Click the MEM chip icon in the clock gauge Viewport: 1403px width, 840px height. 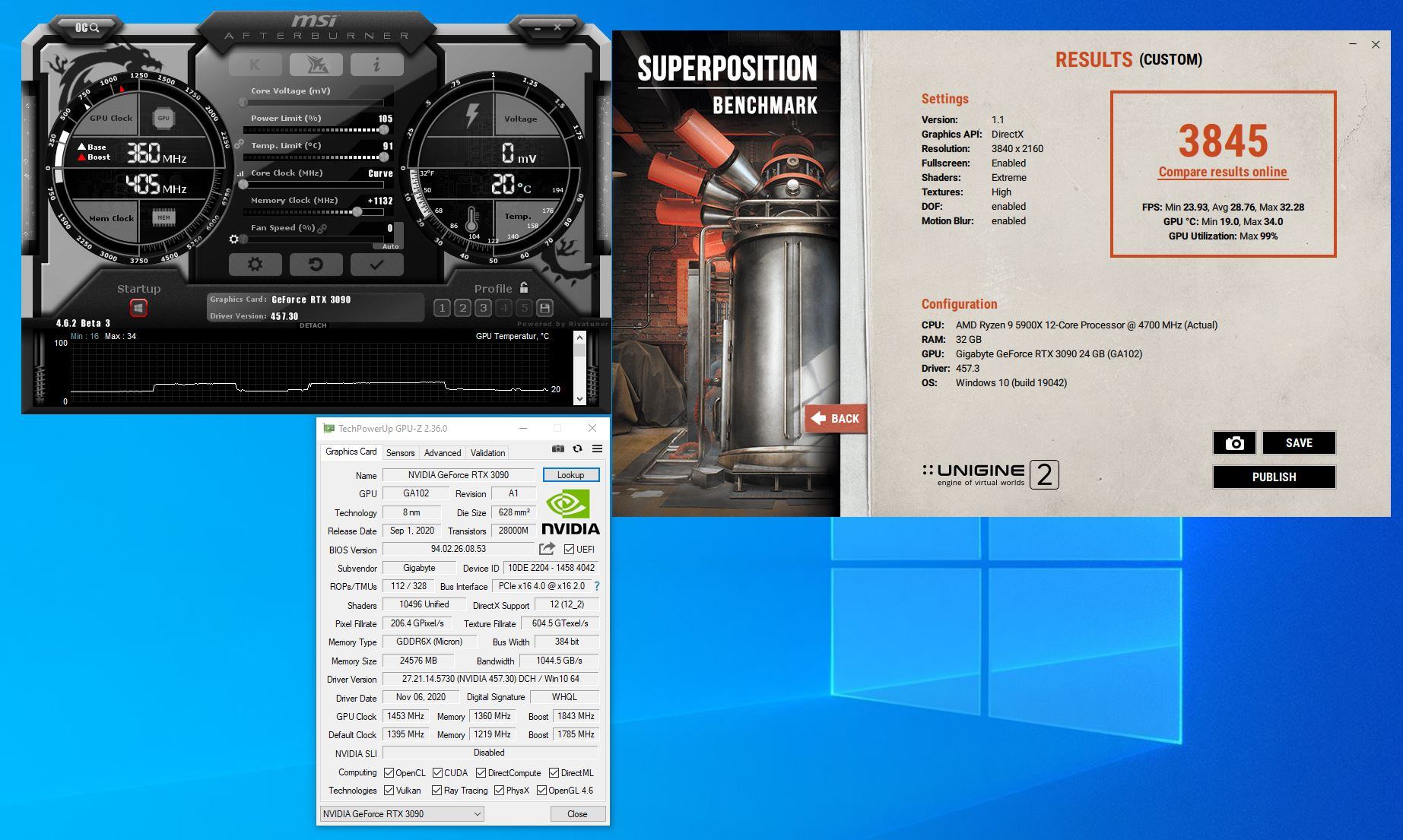coord(163,218)
